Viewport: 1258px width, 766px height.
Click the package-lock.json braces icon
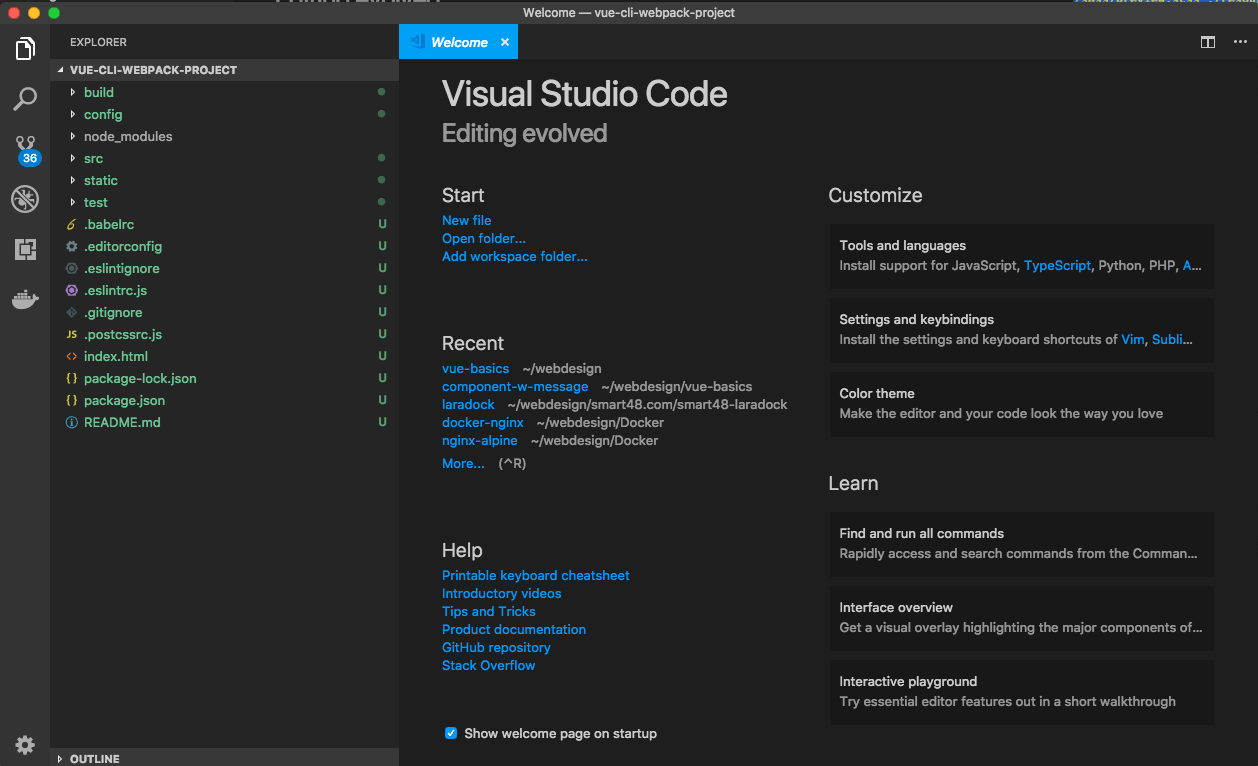(x=71, y=378)
